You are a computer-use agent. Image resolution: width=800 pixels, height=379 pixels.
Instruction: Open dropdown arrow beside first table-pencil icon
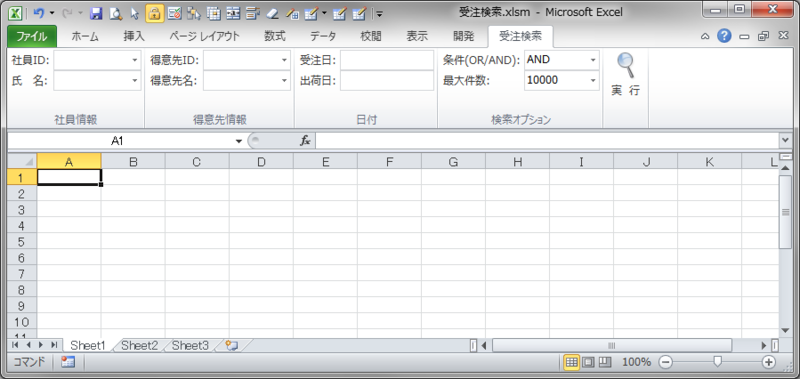(324, 13)
